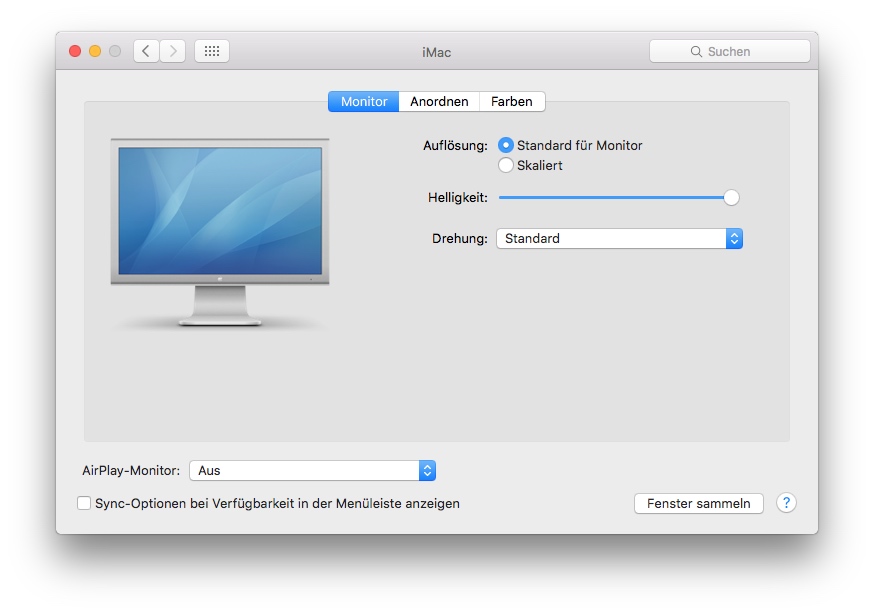The height and width of the screenshot is (614, 874).
Task: Click inside the Suchen search field
Action: pyautogui.click(x=730, y=51)
